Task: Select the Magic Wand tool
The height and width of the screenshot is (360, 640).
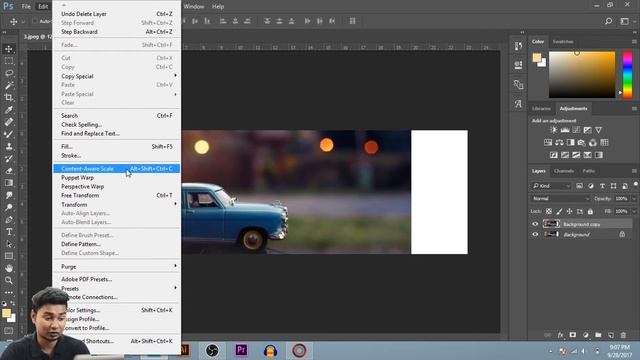Action: coord(9,85)
